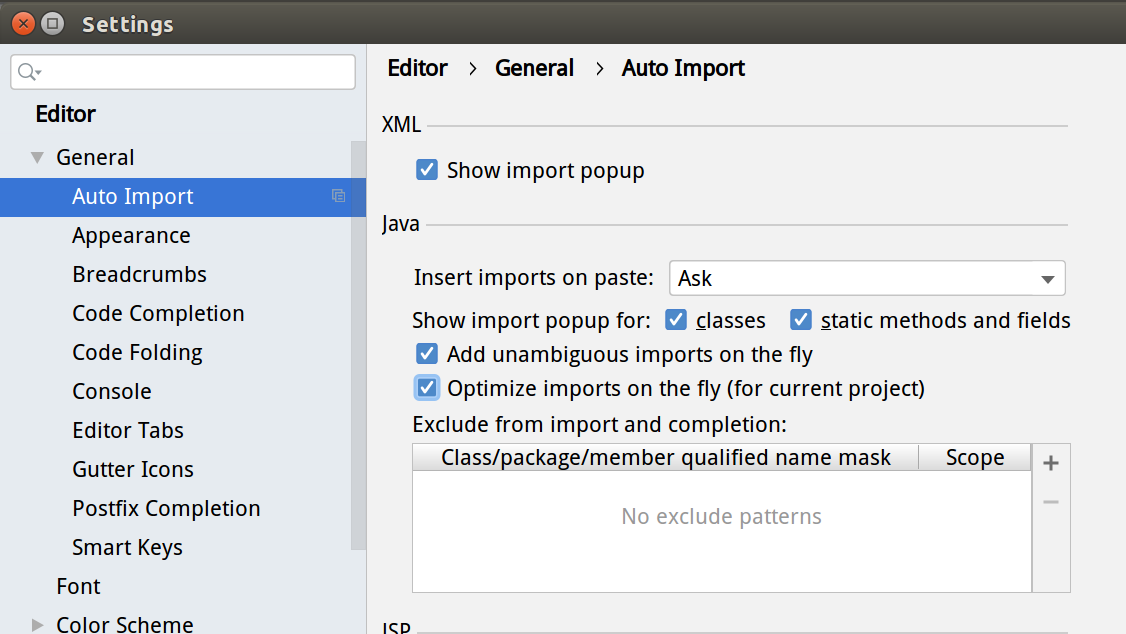Open the Insert imports on paste dropdown

click(x=866, y=278)
